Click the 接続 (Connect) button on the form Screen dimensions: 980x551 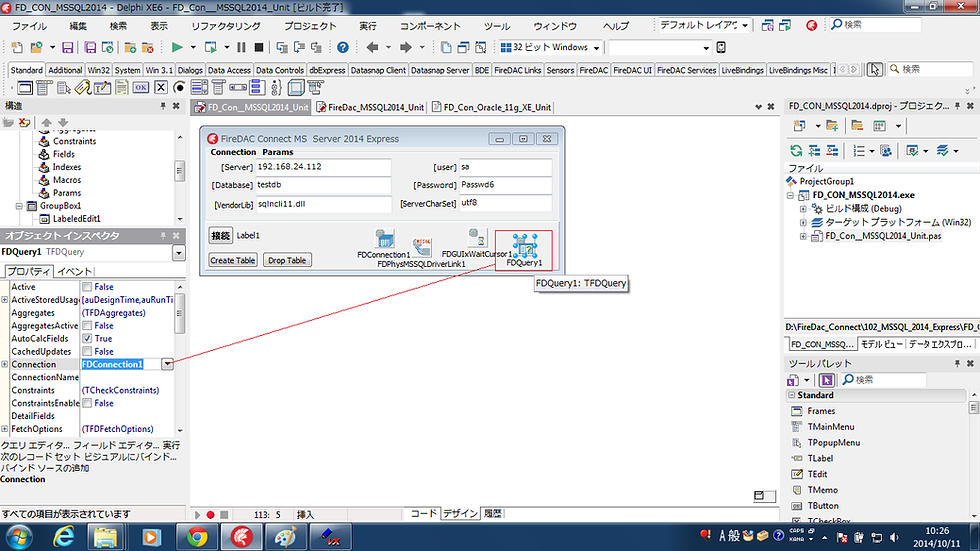point(221,236)
